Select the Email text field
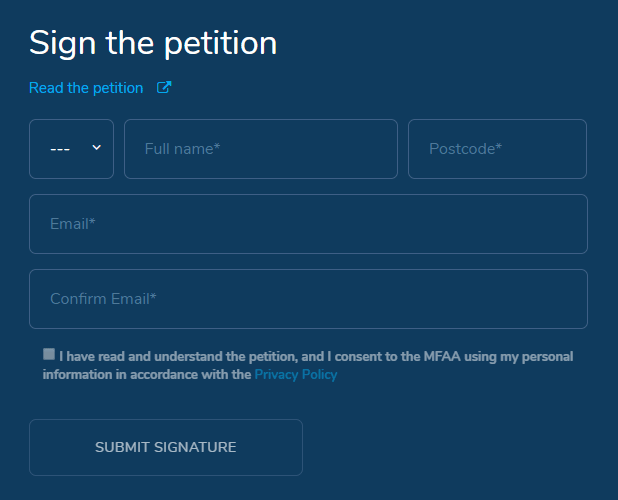The image size is (618, 500). 308,224
